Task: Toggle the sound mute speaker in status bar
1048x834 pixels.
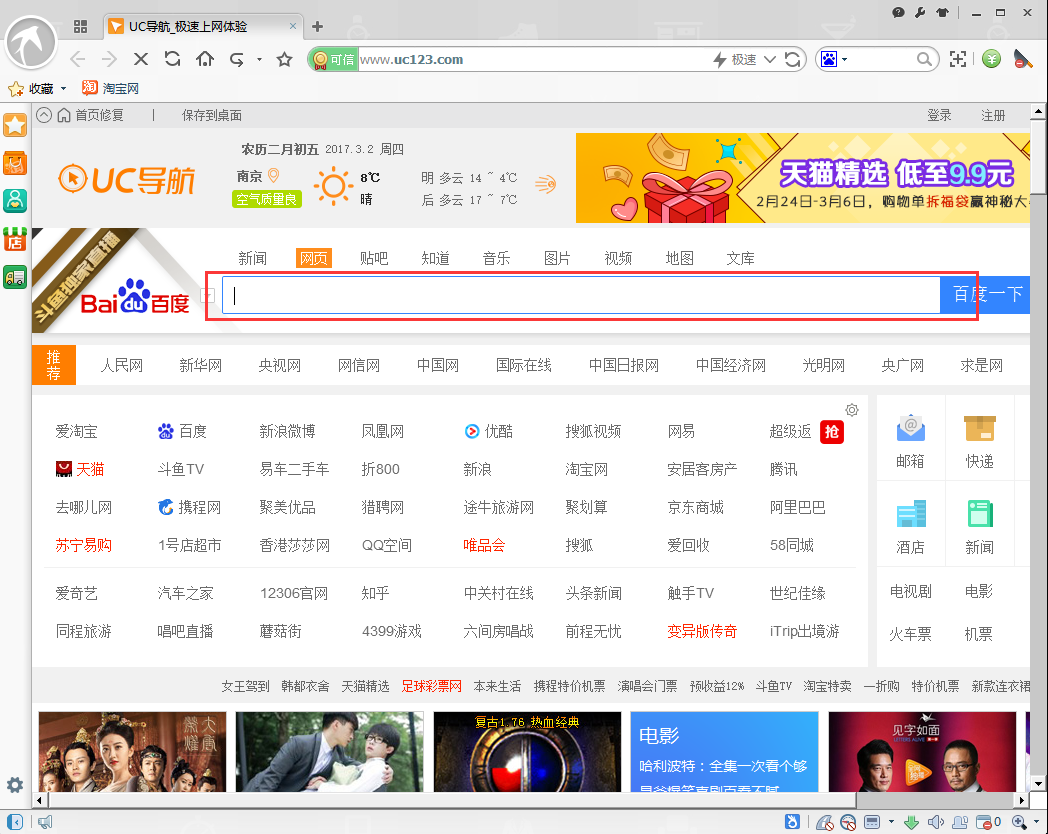Action: (x=935, y=822)
